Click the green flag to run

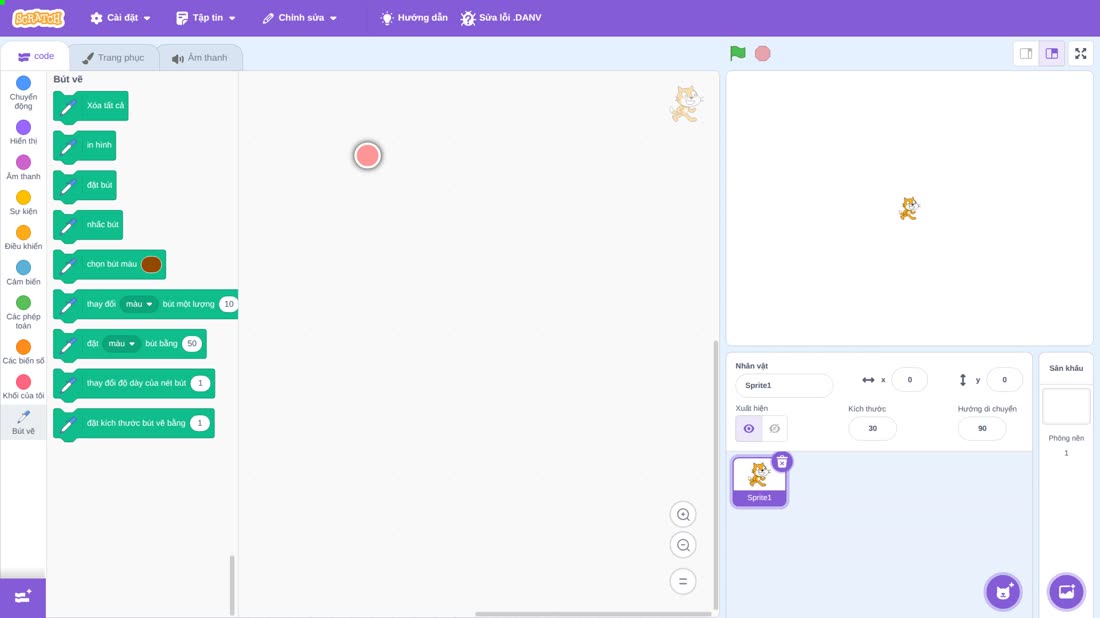[737, 53]
